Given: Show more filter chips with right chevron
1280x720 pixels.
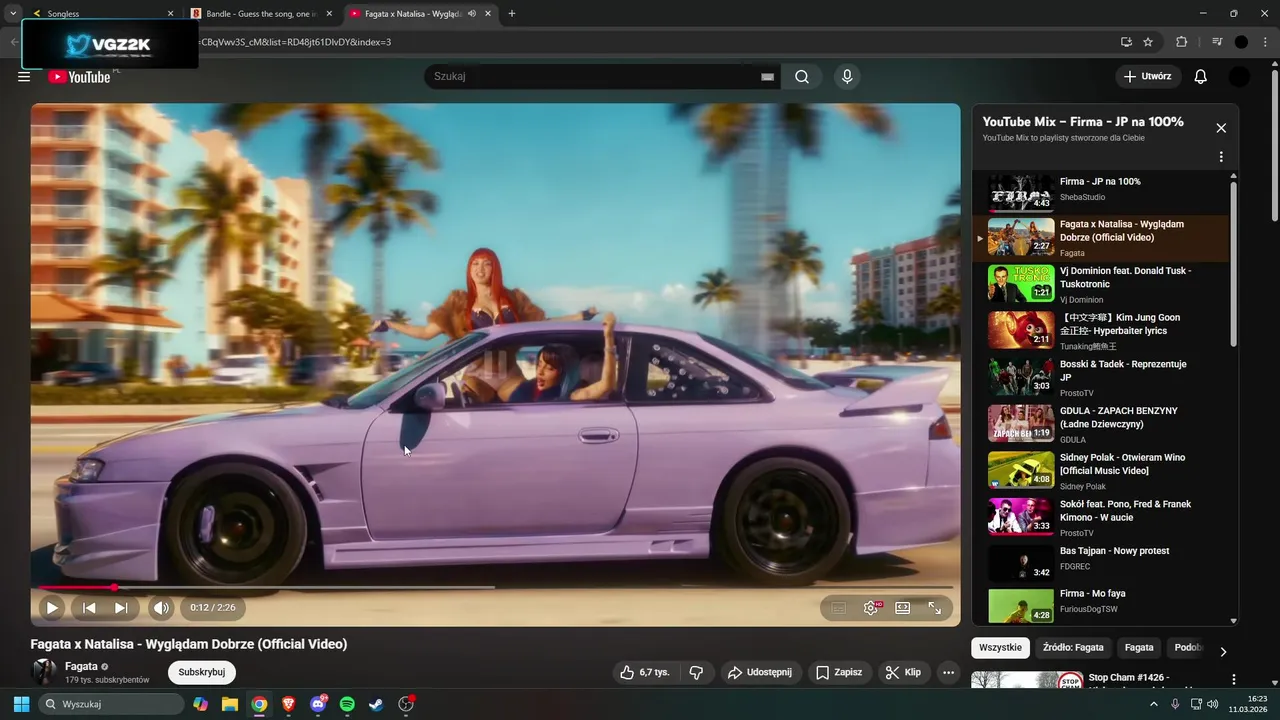Looking at the screenshot, I should [x=1223, y=652].
